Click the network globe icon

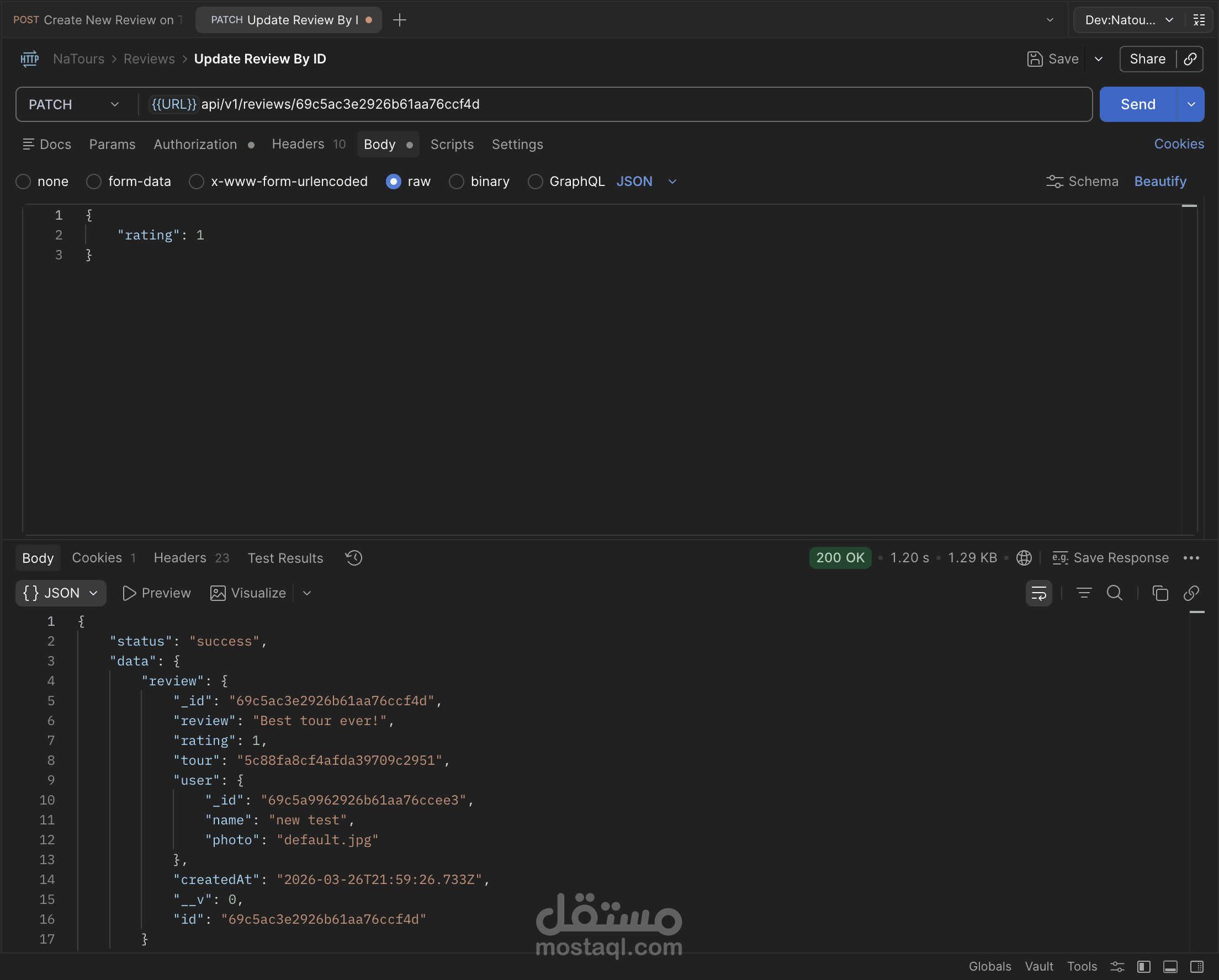coord(1024,558)
